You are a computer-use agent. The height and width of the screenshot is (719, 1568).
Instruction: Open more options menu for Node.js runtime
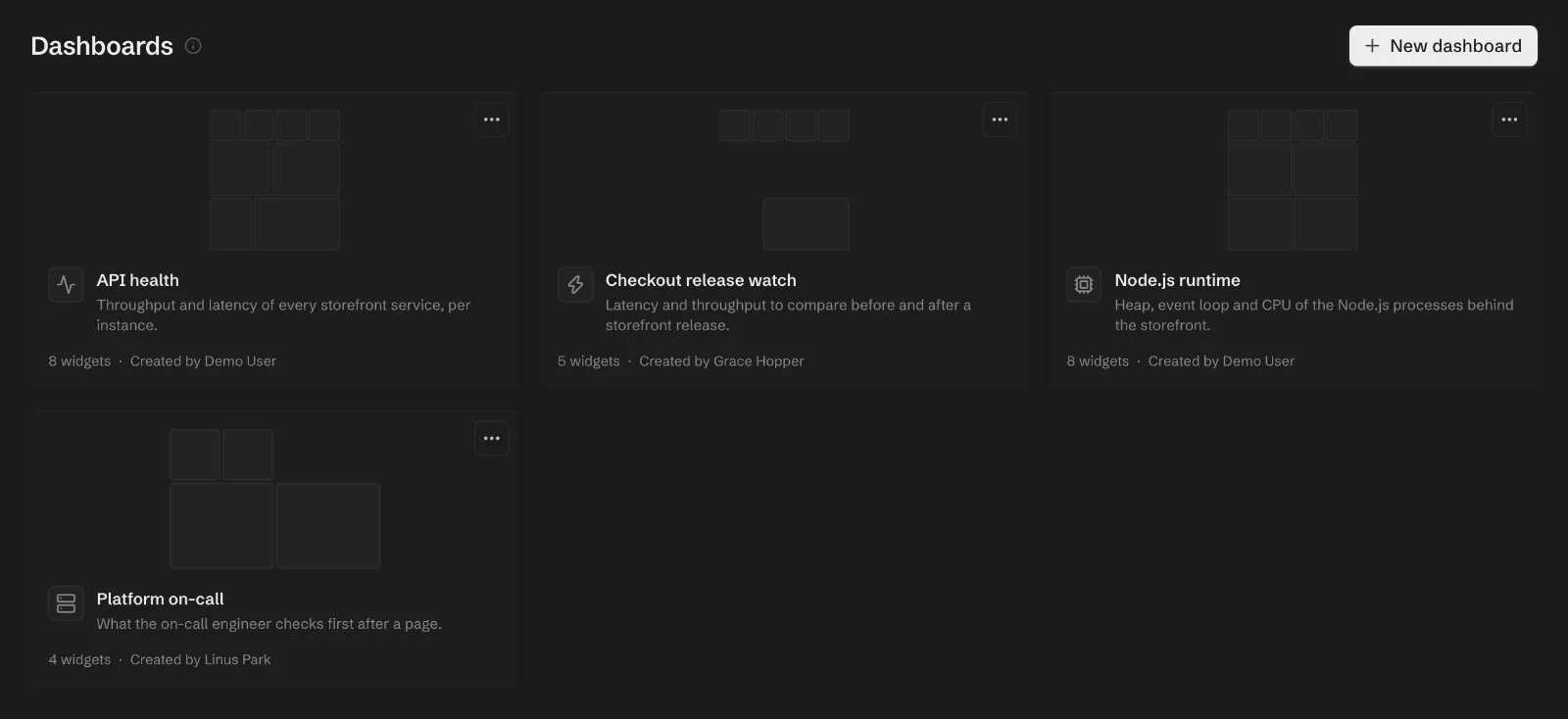tap(1509, 120)
